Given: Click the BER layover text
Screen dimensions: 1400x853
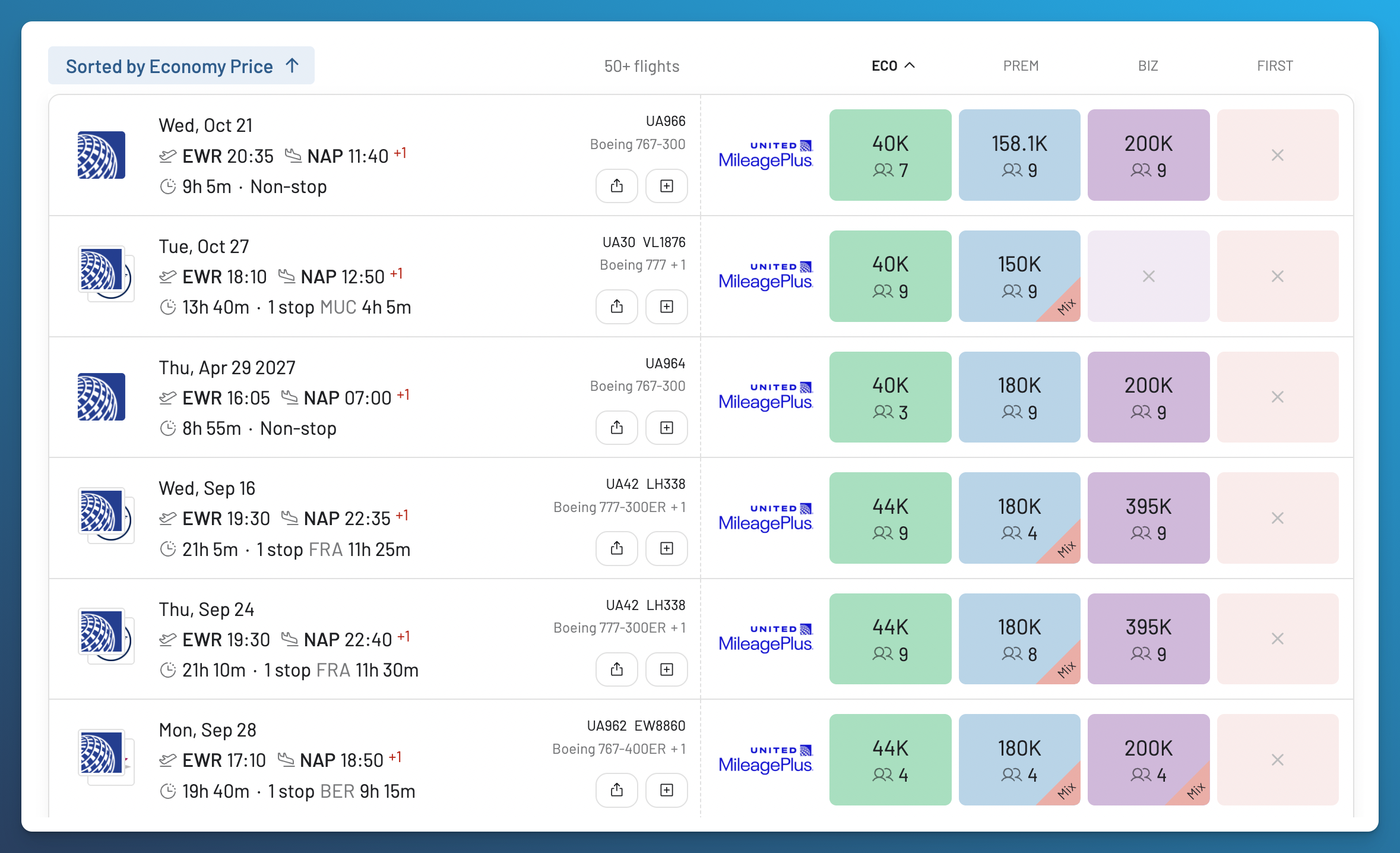Looking at the screenshot, I should [337, 791].
